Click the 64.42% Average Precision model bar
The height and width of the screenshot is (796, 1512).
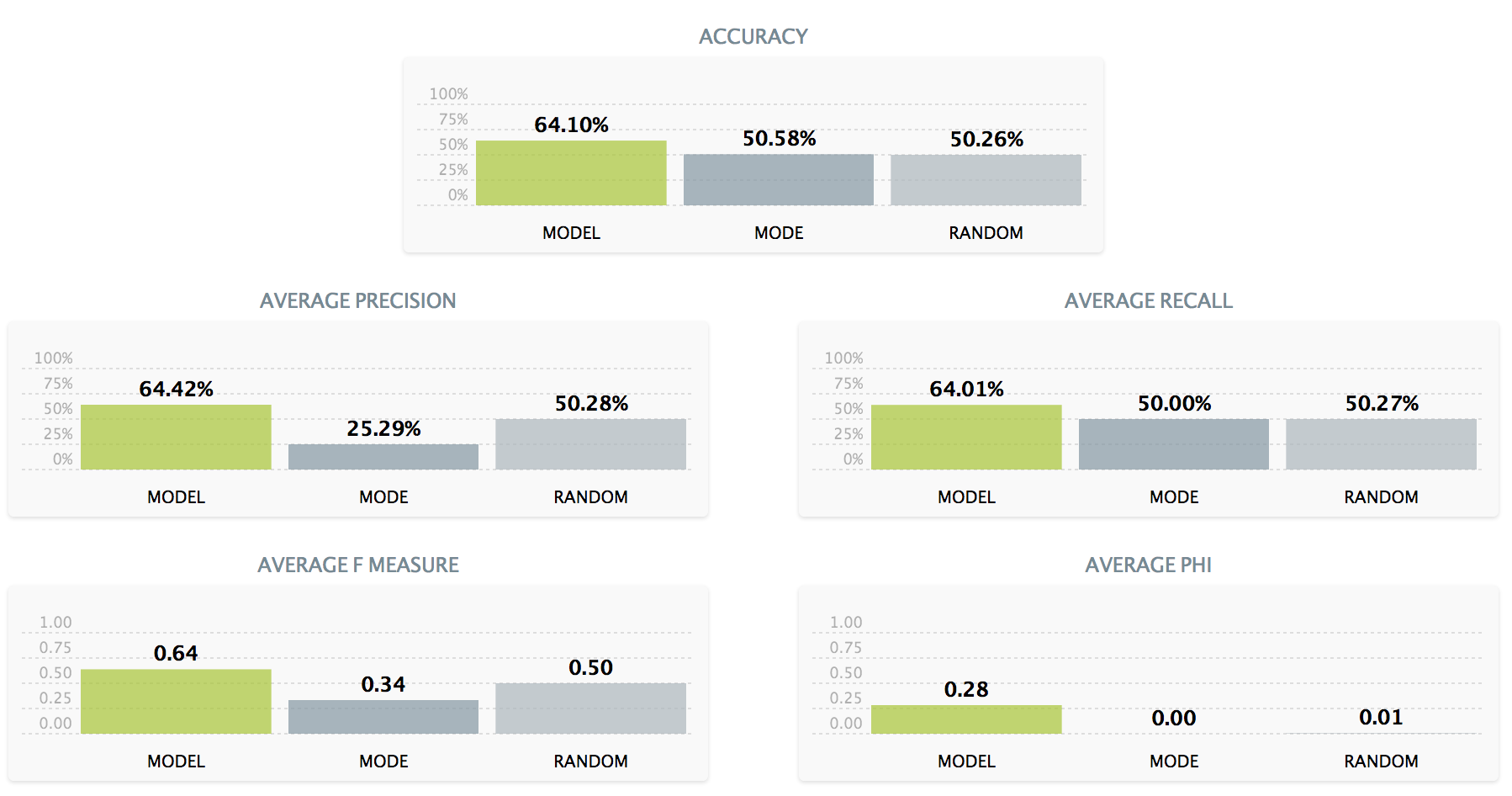coord(176,437)
